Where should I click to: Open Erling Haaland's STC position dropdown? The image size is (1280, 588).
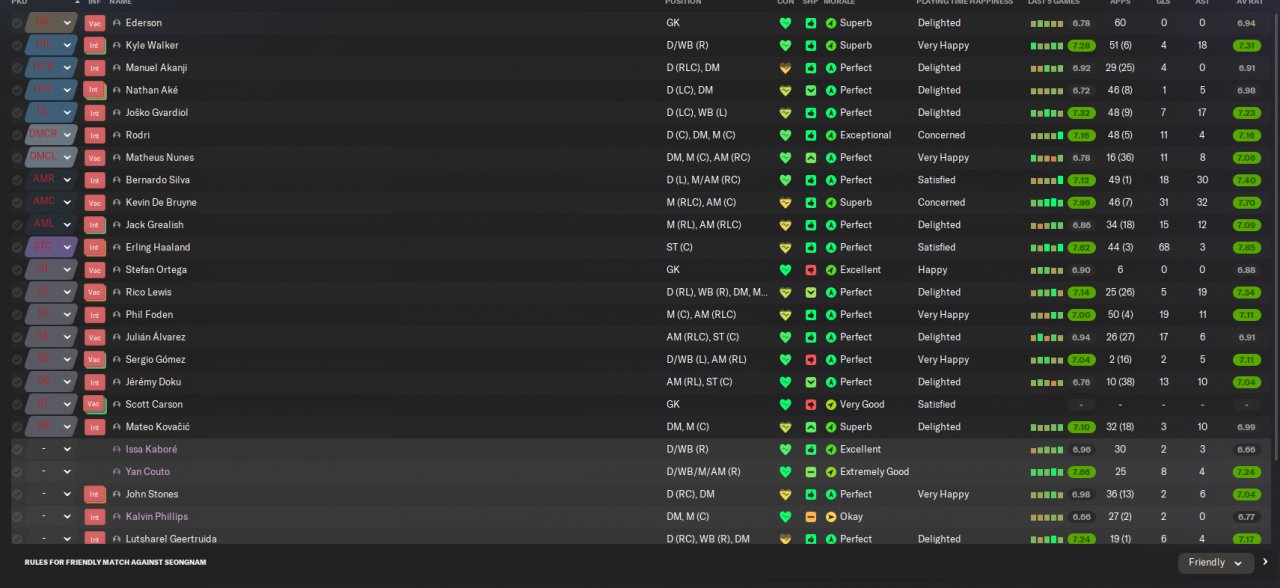click(52, 247)
